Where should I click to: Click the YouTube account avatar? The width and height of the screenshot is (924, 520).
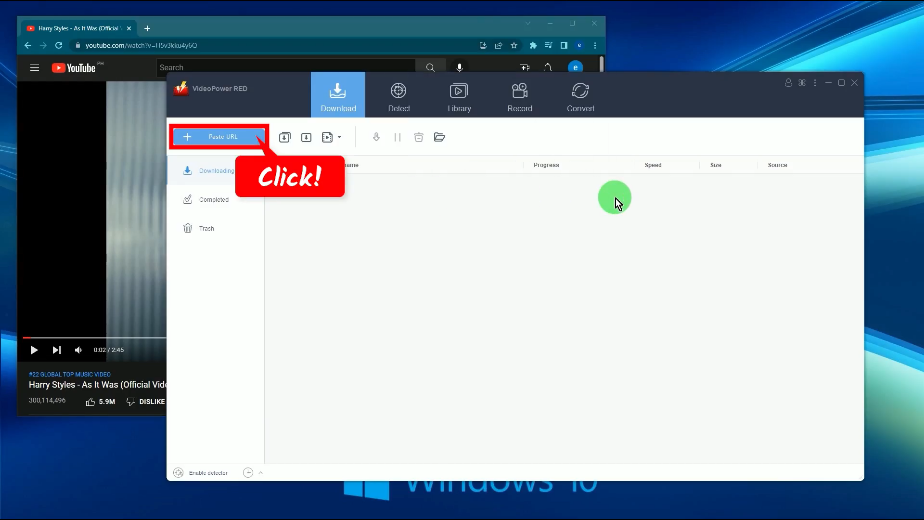(x=576, y=67)
